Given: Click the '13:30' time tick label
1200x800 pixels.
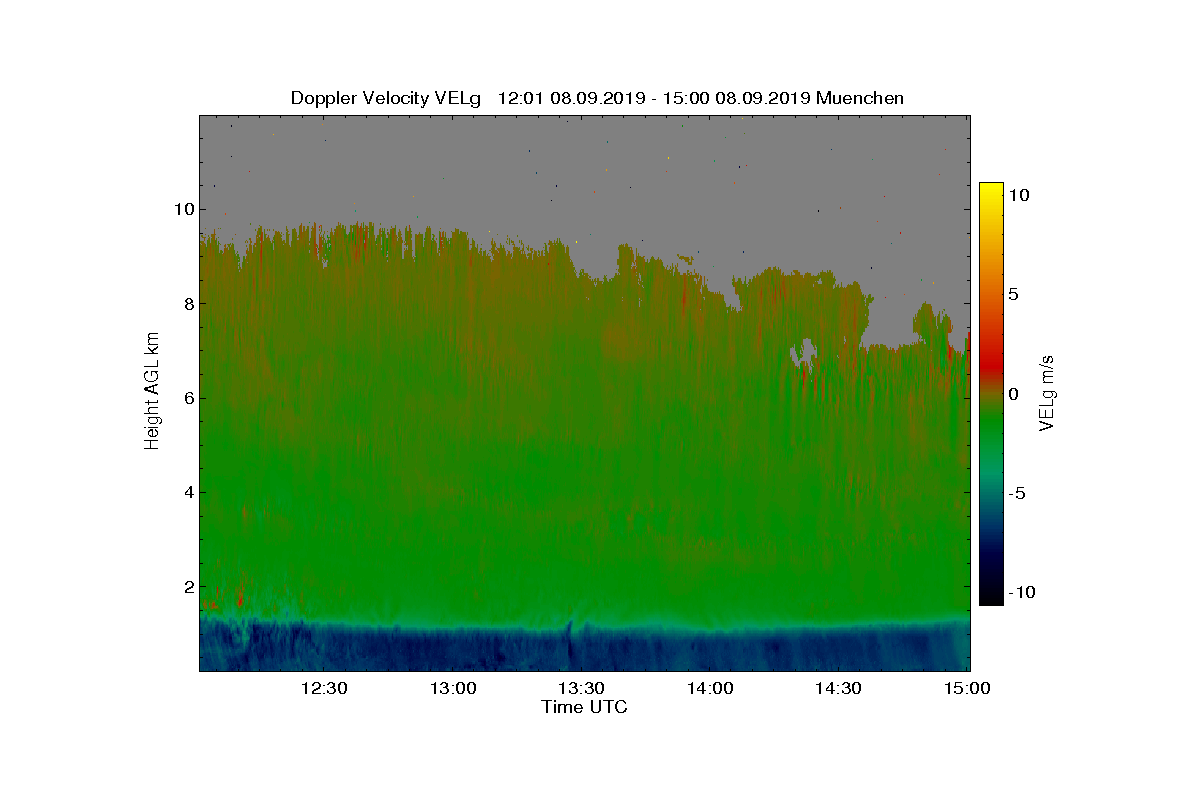Looking at the screenshot, I should click(582, 688).
